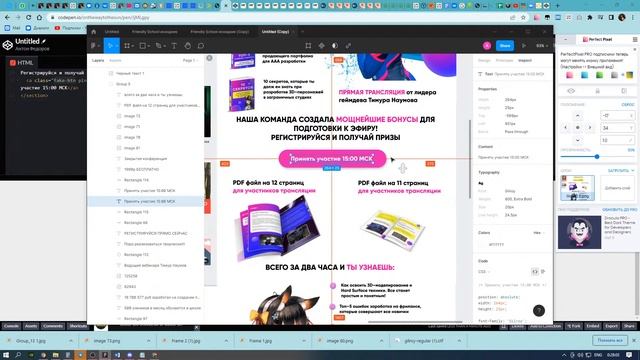Click the invert layer icon in PerfectPixel
This screenshot has height=360, width=640.
pyautogui.click(x=624, y=91)
